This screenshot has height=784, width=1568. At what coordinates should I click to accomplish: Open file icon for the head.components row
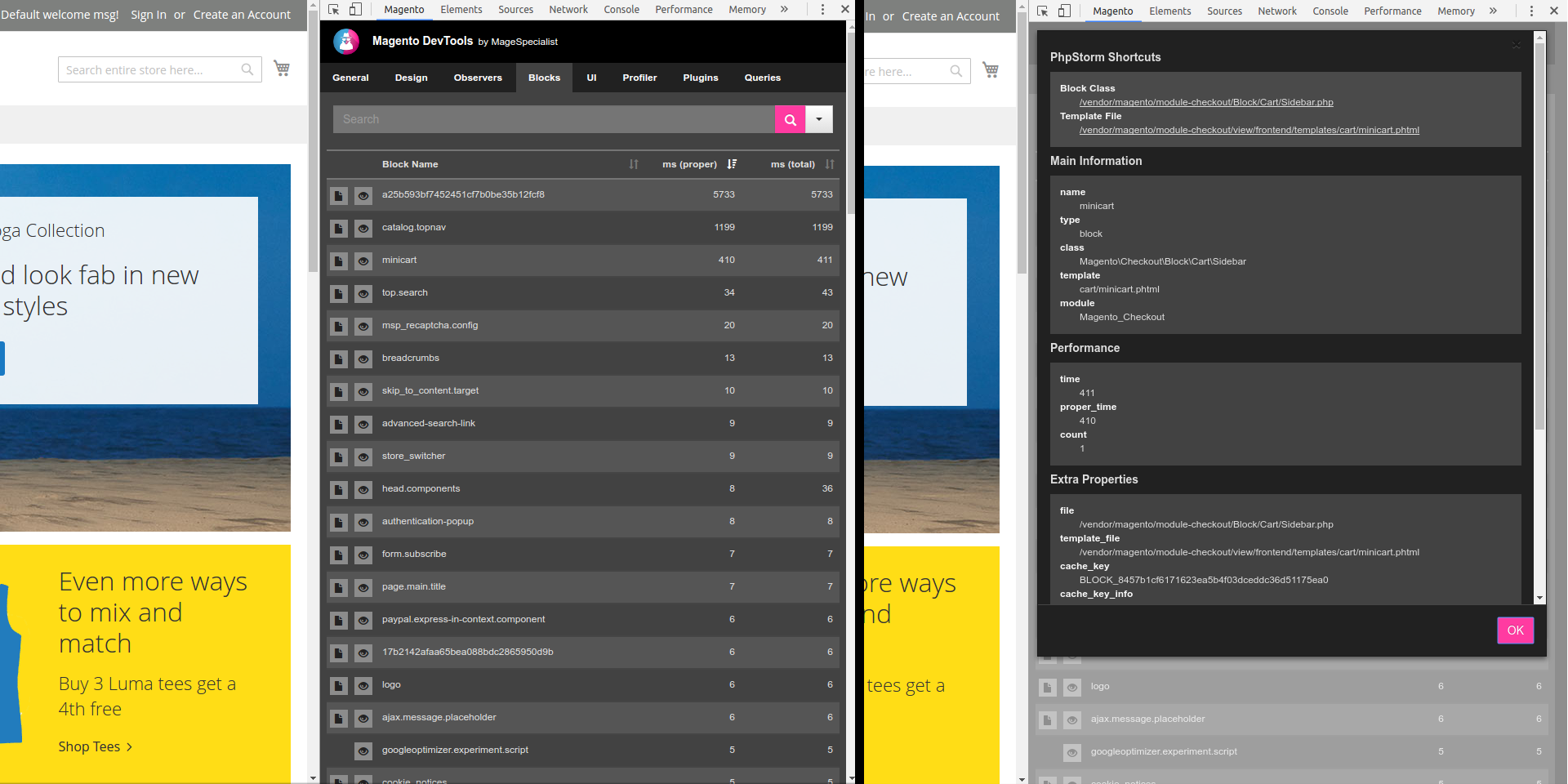point(339,489)
